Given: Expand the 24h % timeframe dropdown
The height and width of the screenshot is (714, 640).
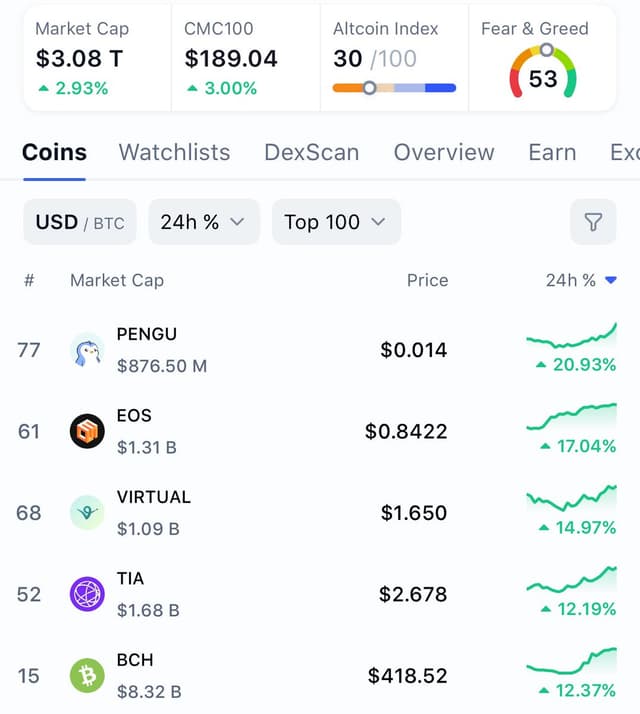Looking at the screenshot, I should tap(204, 222).
